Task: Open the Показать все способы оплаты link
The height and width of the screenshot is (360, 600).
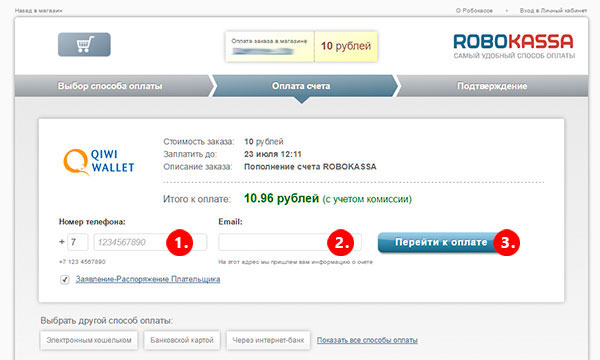Action: tap(367, 340)
